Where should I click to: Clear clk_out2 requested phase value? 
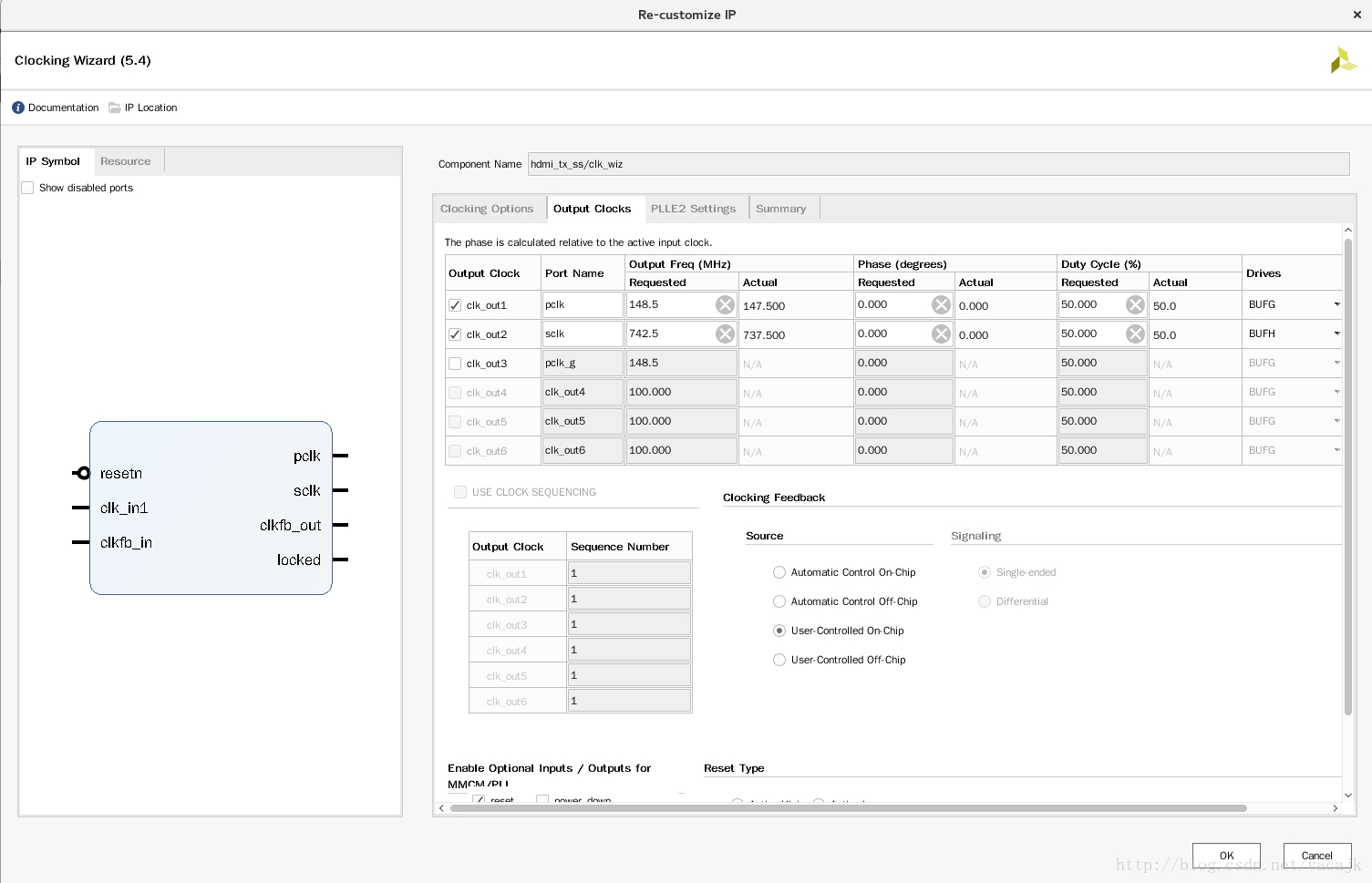(x=941, y=334)
